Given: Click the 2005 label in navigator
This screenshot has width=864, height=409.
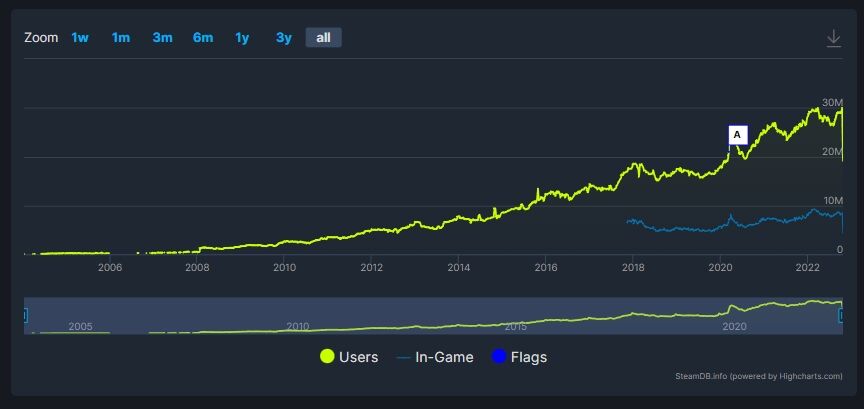Looking at the screenshot, I should [80, 326].
